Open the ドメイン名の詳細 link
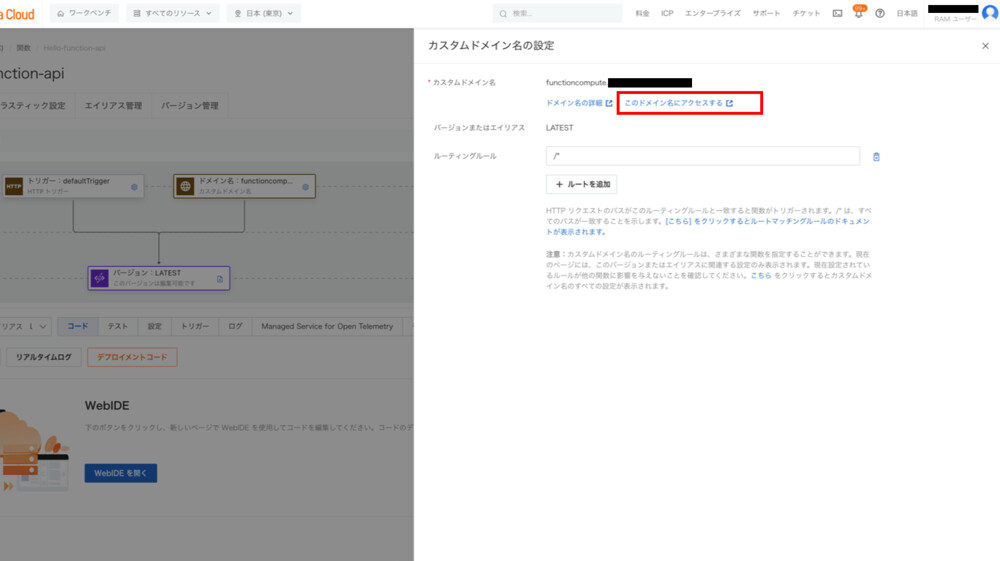Image resolution: width=1000 pixels, height=561 pixels. (579, 103)
